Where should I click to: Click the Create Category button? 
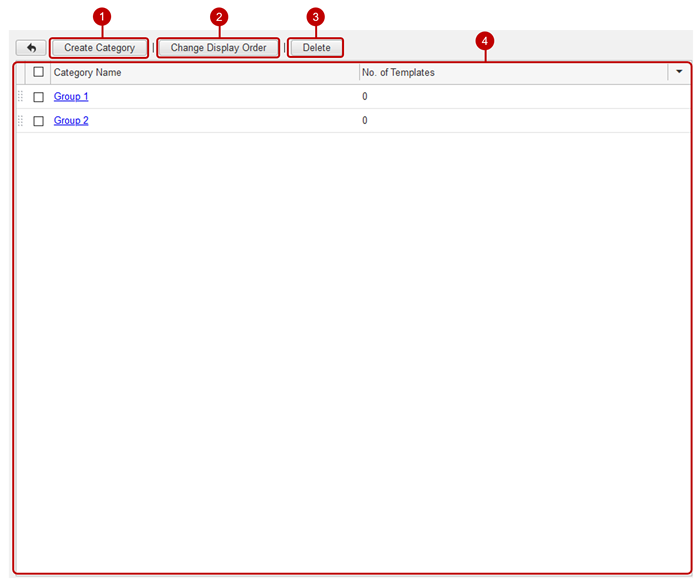(x=99, y=48)
